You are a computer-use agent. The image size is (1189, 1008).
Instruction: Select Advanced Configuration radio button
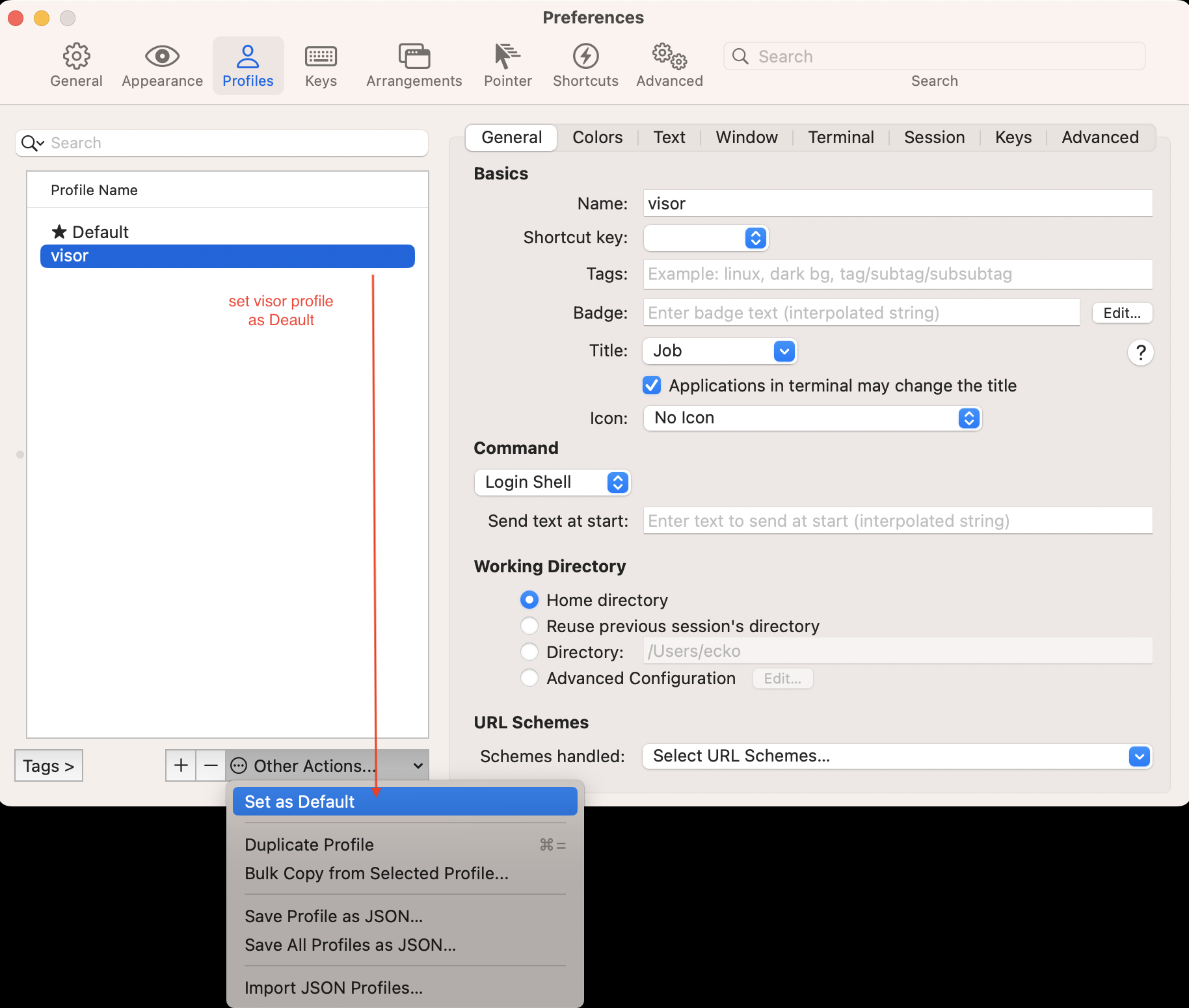tap(529, 678)
